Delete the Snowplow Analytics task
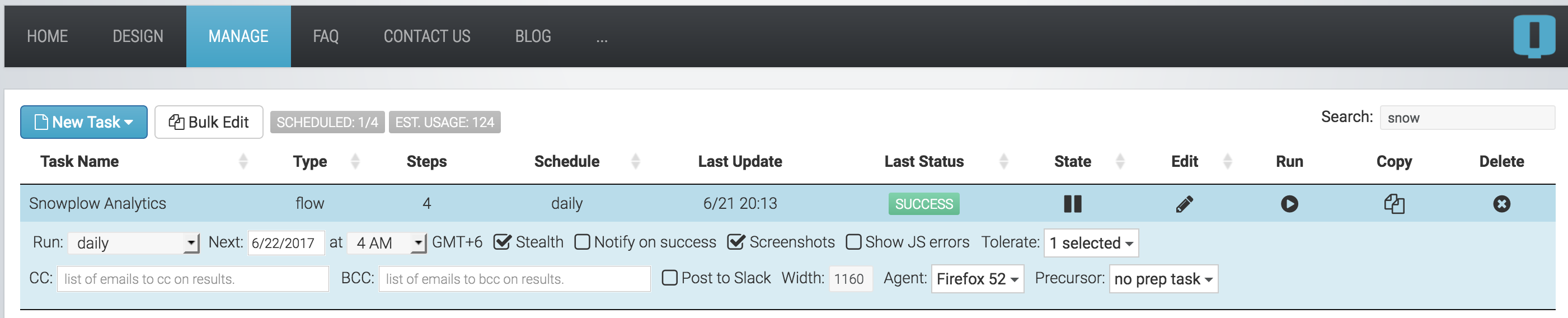This screenshot has height=318, width=1568. click(1501, 203)
